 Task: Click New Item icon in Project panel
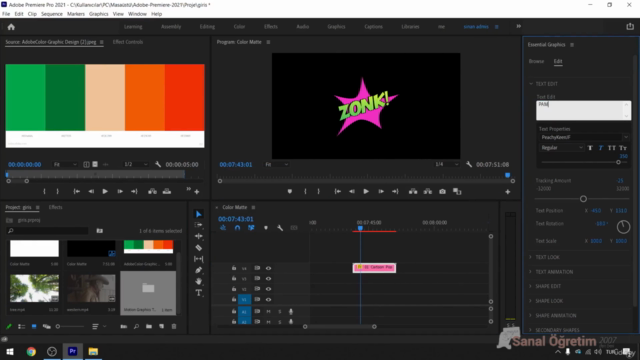(x=162, y=327)
